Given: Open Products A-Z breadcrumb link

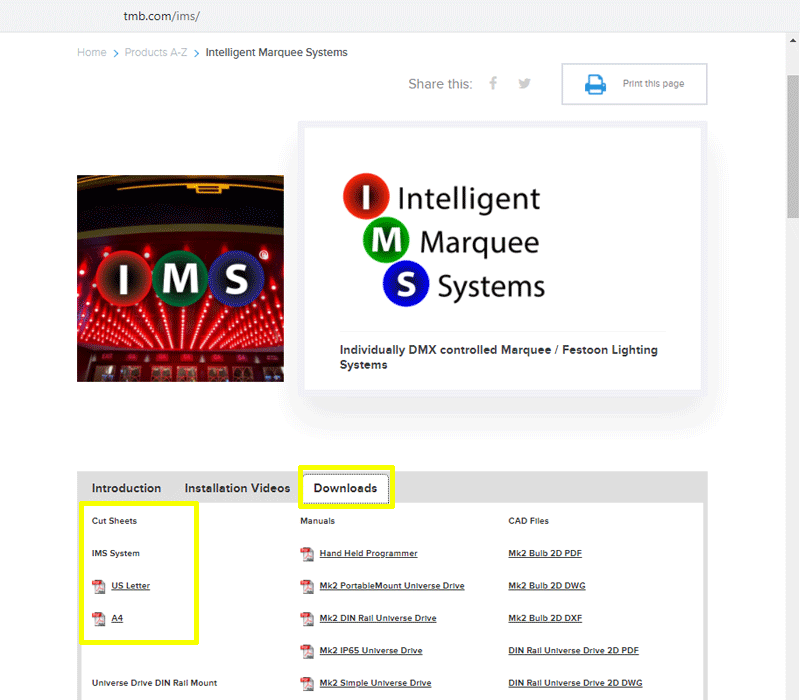Looking at the screenshot, I should (x=155, y=53).
